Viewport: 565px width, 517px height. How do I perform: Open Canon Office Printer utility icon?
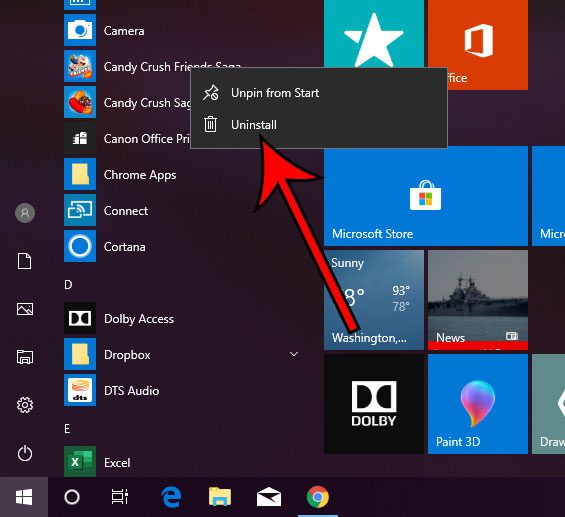tap(80, 138)
